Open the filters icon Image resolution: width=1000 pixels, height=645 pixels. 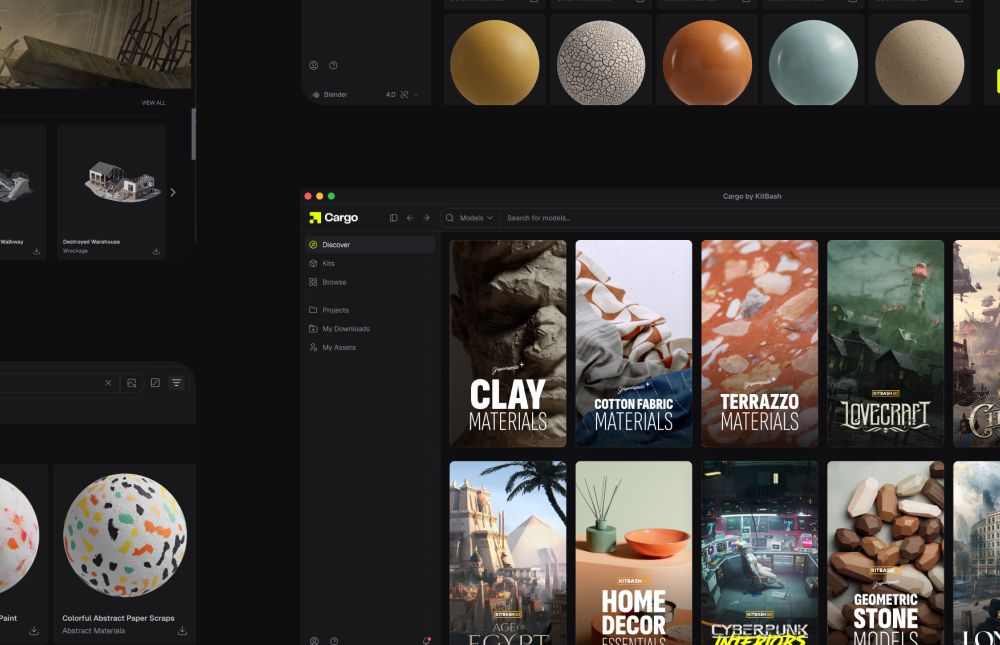point(177,383)
